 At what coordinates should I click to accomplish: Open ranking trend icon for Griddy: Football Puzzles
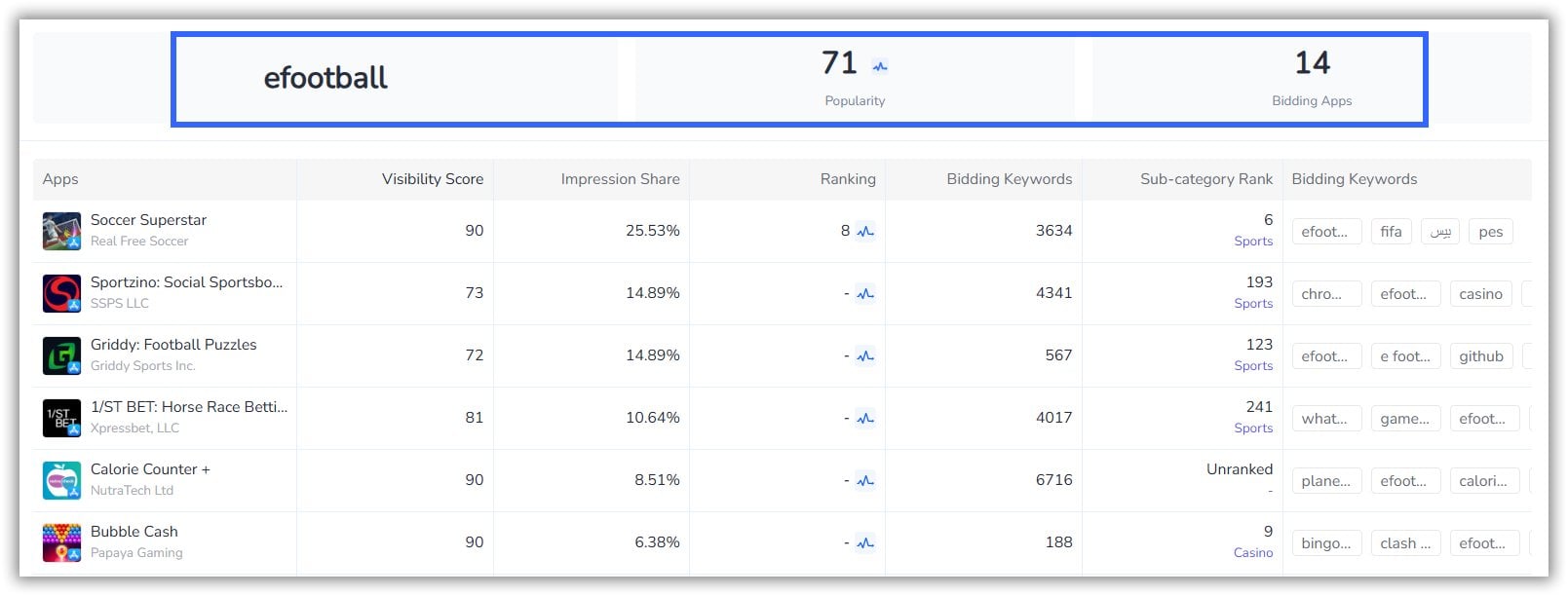(x=865, y=356)
